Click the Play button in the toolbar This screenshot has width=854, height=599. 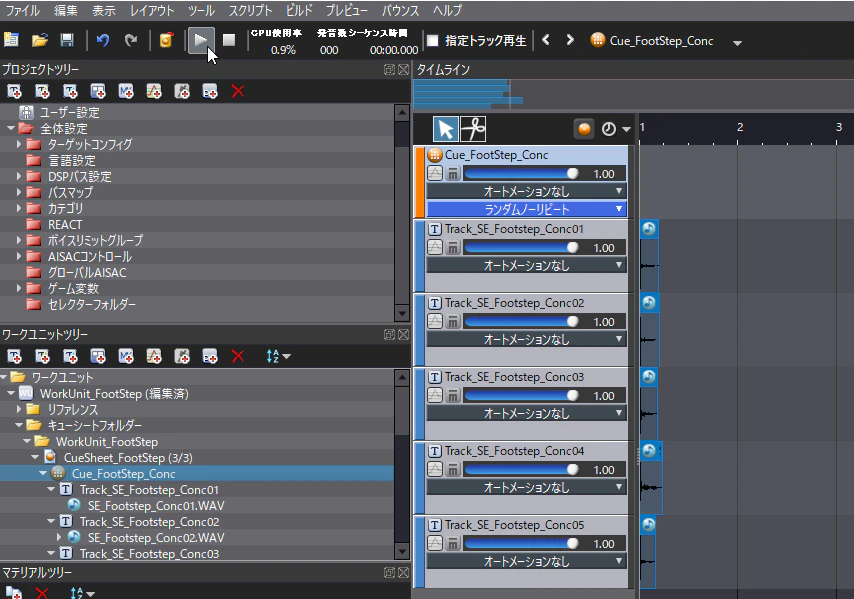pos(201,40)
